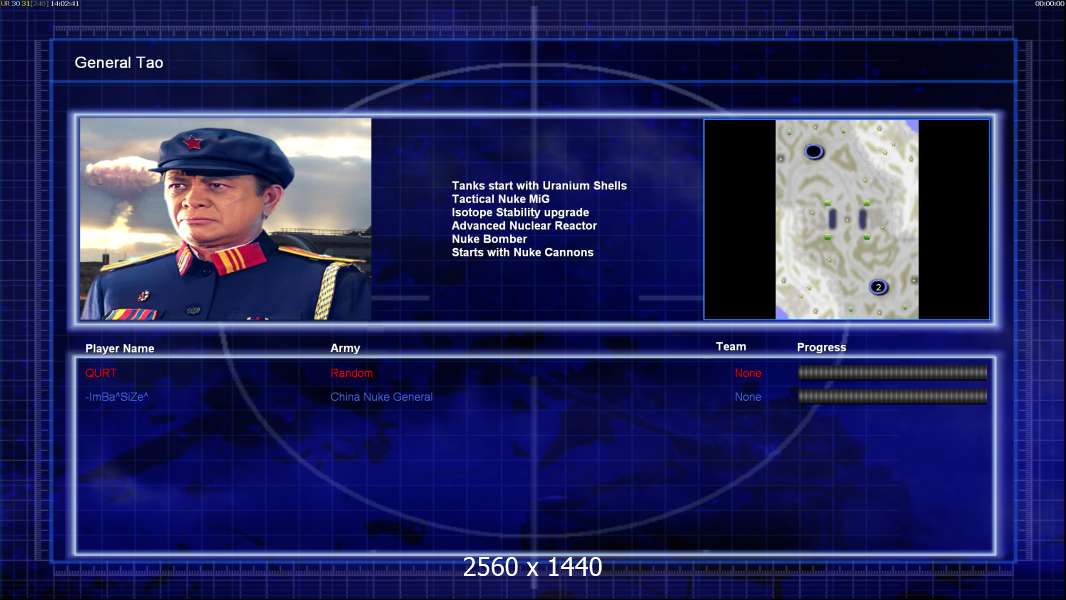This screenshot has height=600, width=1066.
Task: Click -ImBa^SiZe^'s team value None
Action: [748, 397]
